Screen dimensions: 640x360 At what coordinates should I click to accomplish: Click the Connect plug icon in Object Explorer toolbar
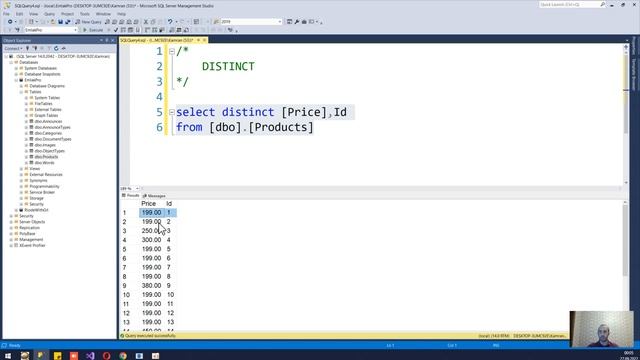point(27,48)
